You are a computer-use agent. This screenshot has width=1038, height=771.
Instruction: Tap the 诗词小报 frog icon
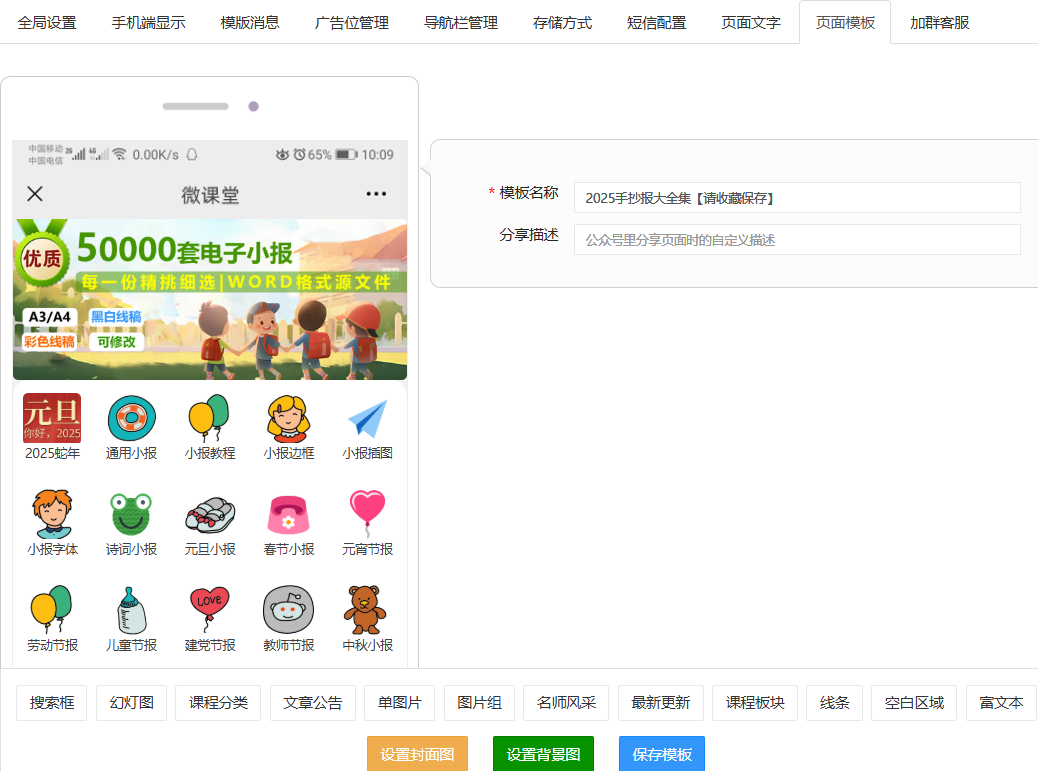[x=131, y=515]
